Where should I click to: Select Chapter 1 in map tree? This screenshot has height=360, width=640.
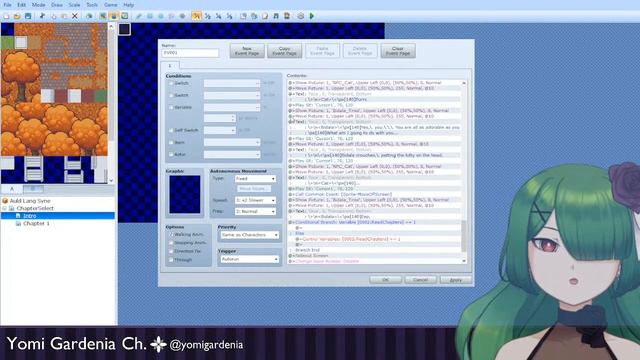point(36,224)
